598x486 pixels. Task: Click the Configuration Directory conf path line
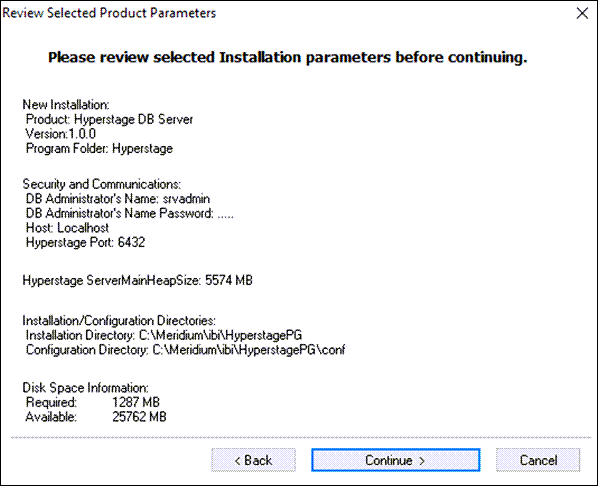[185, 350]
